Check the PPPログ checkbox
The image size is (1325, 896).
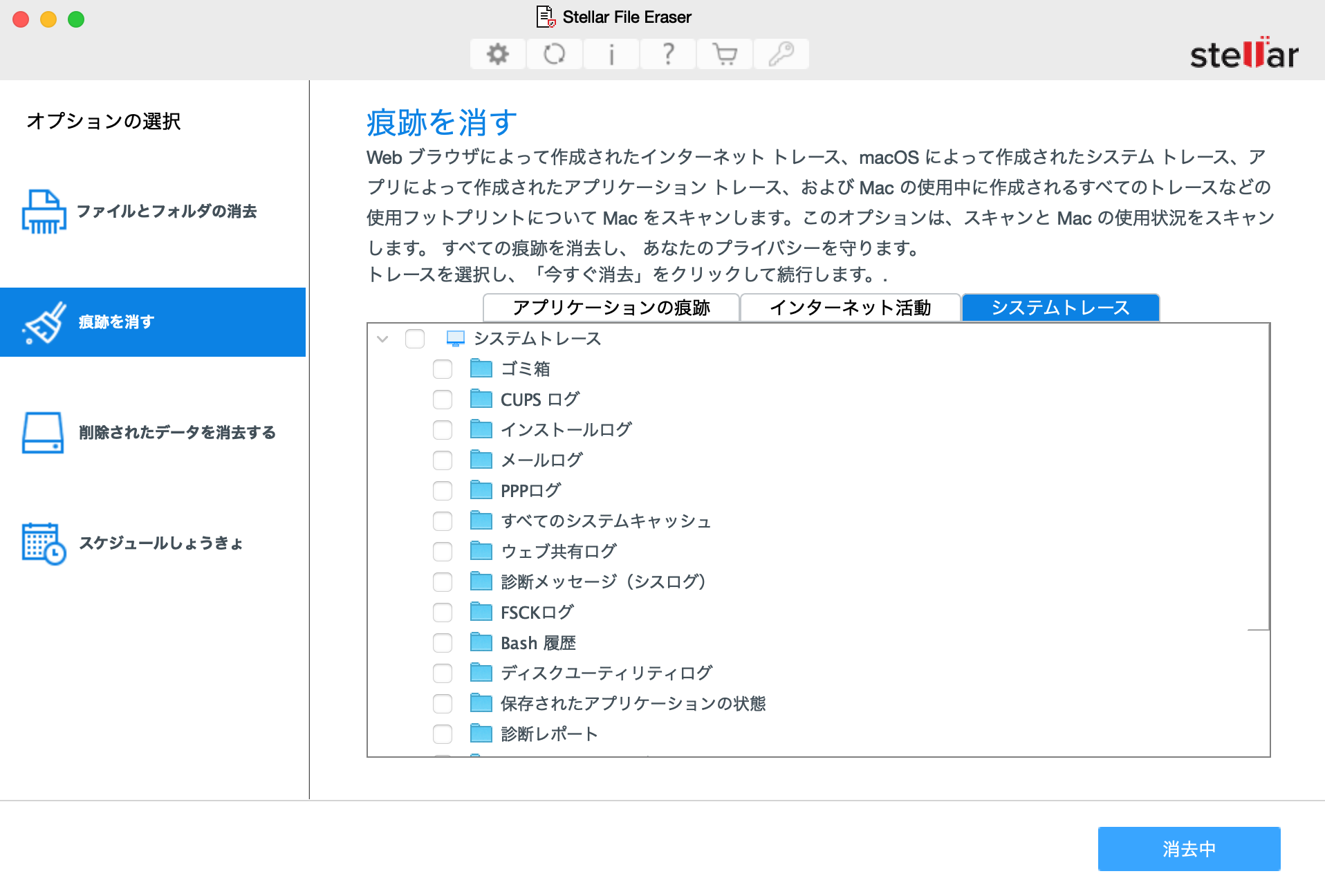point(443,491)
